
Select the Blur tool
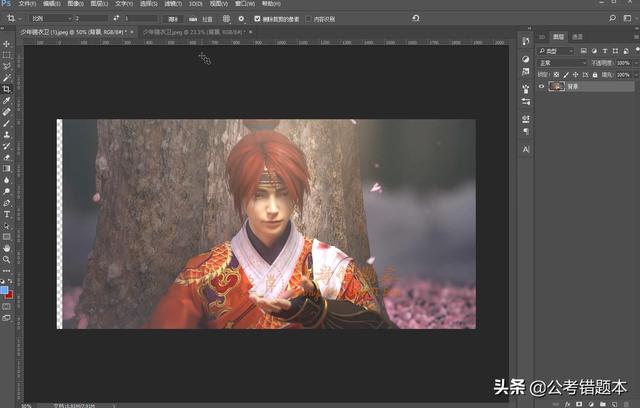coord(7,180)
